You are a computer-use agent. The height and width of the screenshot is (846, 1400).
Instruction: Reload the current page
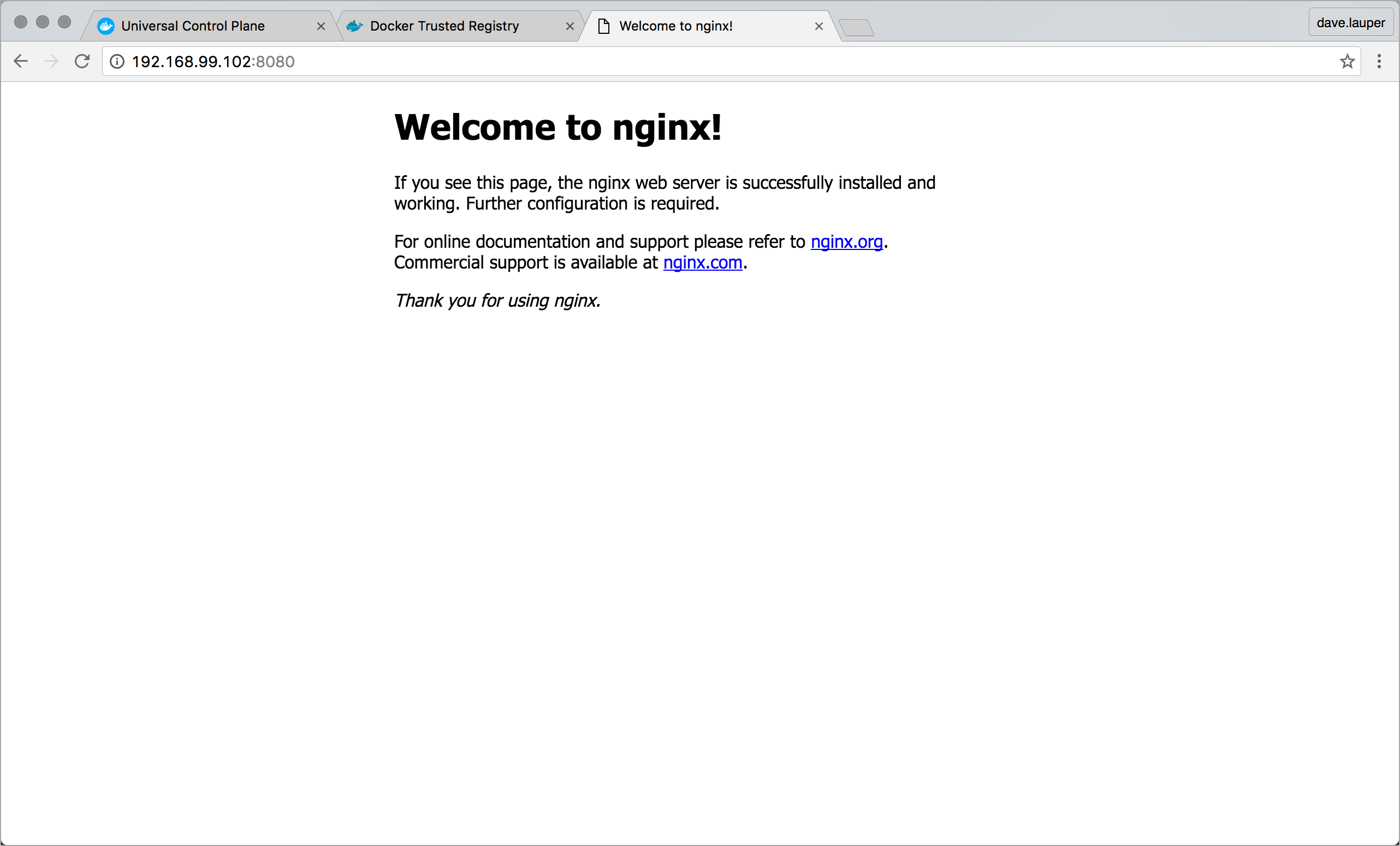(82, 61)
